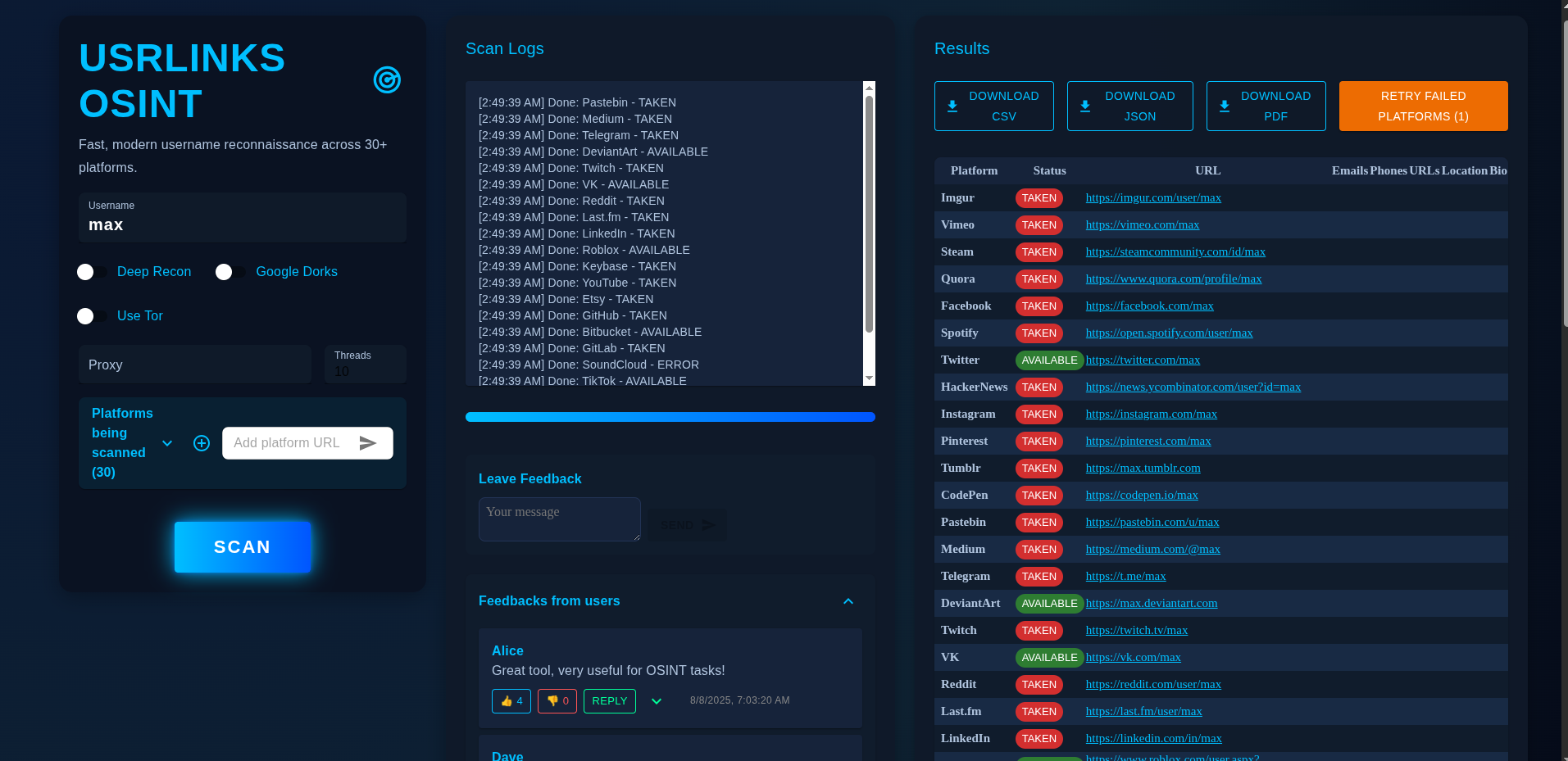This screenshot has height=761, width=1568.
Task: Enable the Deep Recon toggle
Action: (x=91, y=272)
